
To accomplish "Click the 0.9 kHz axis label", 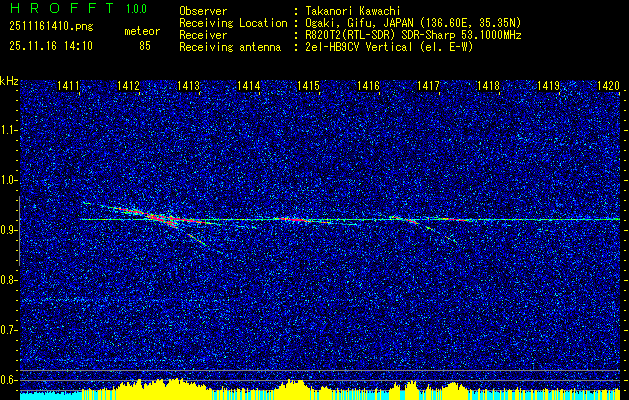I will (7, 230).
